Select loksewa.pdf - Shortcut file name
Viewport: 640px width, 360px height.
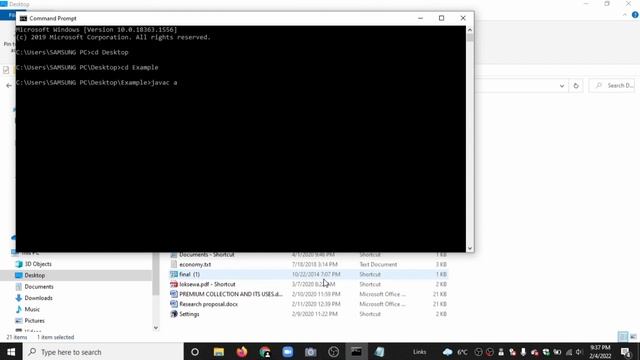tap(207, 284)
